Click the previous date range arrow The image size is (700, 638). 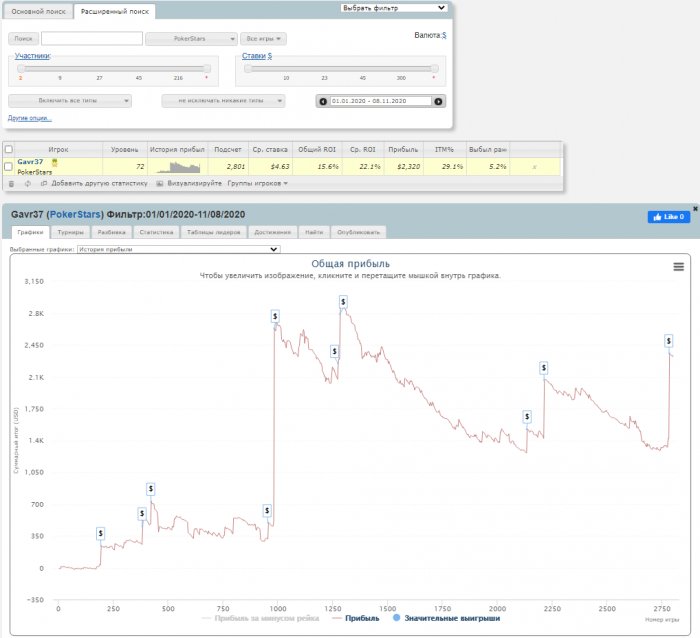tap(322, 101)
